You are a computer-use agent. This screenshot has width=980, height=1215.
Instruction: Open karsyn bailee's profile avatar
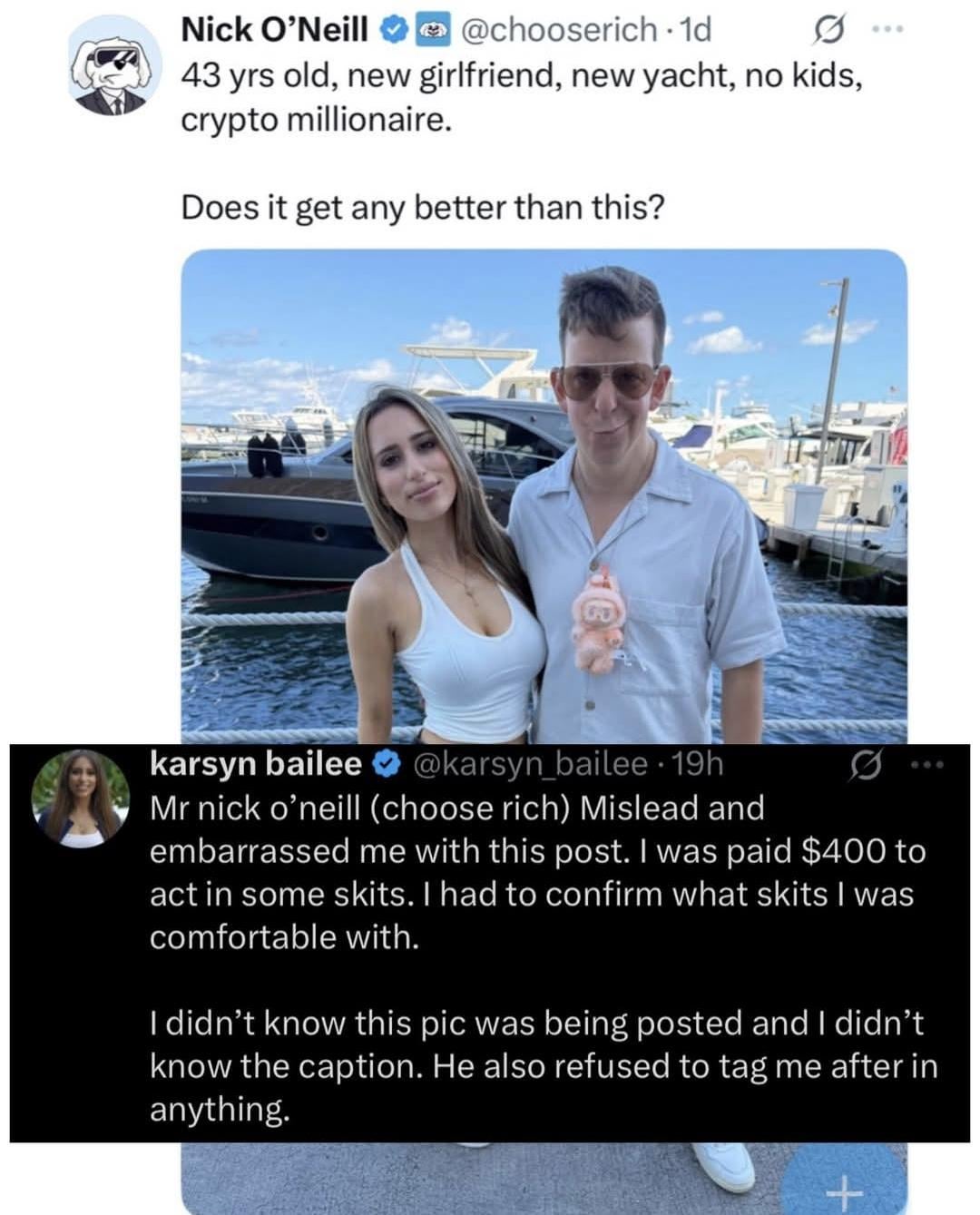[80, 799]
